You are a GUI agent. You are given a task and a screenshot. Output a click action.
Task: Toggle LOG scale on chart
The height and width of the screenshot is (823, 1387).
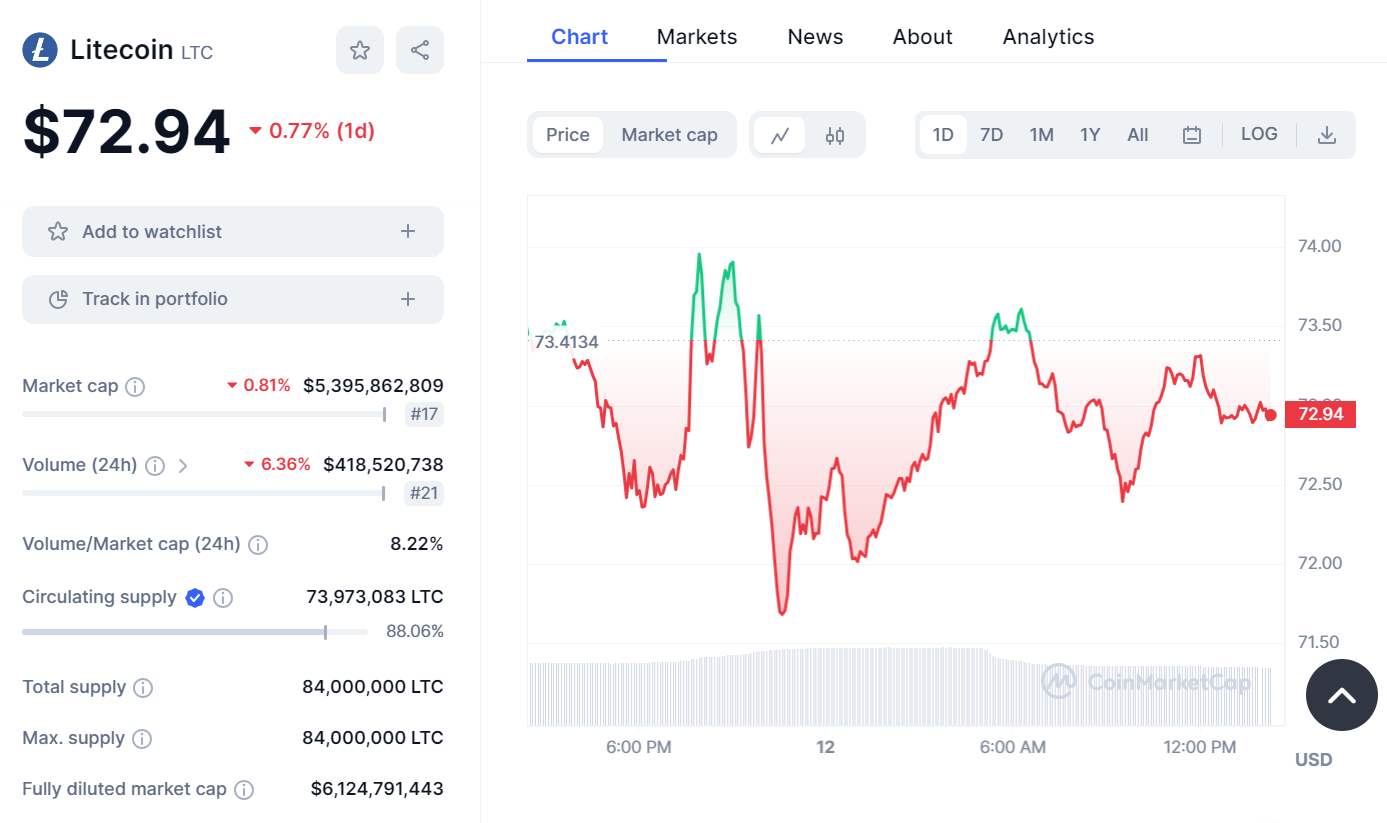pos(1259,134)
